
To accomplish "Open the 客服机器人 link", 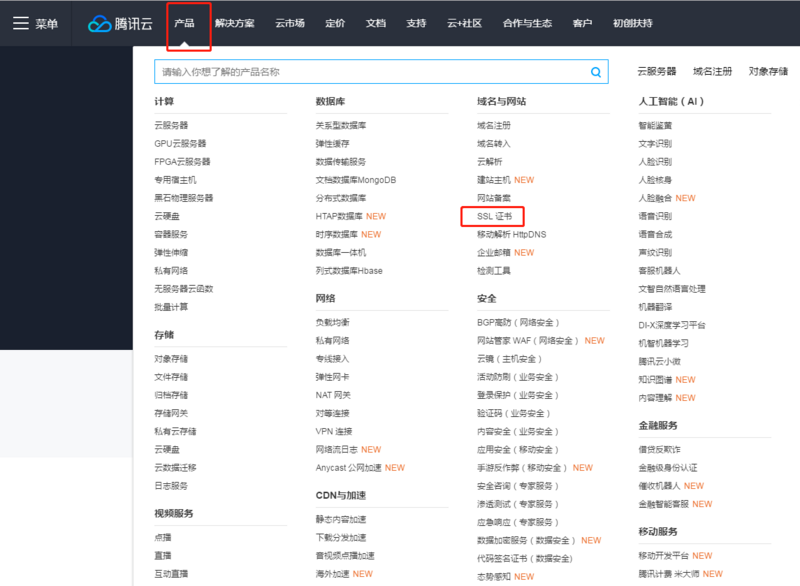I will tap(659, 271).
